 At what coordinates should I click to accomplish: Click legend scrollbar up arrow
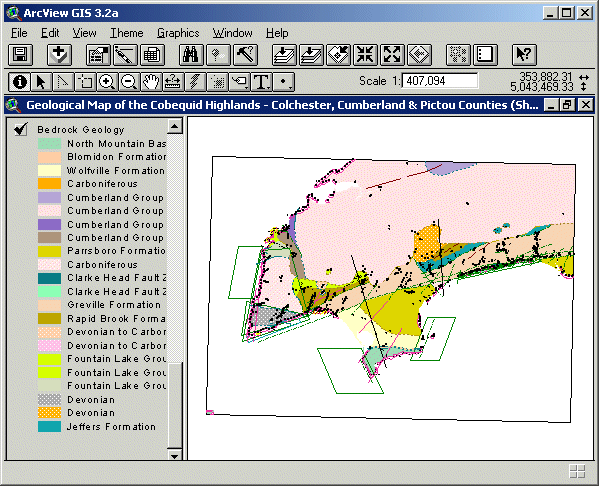click(175, 126)
